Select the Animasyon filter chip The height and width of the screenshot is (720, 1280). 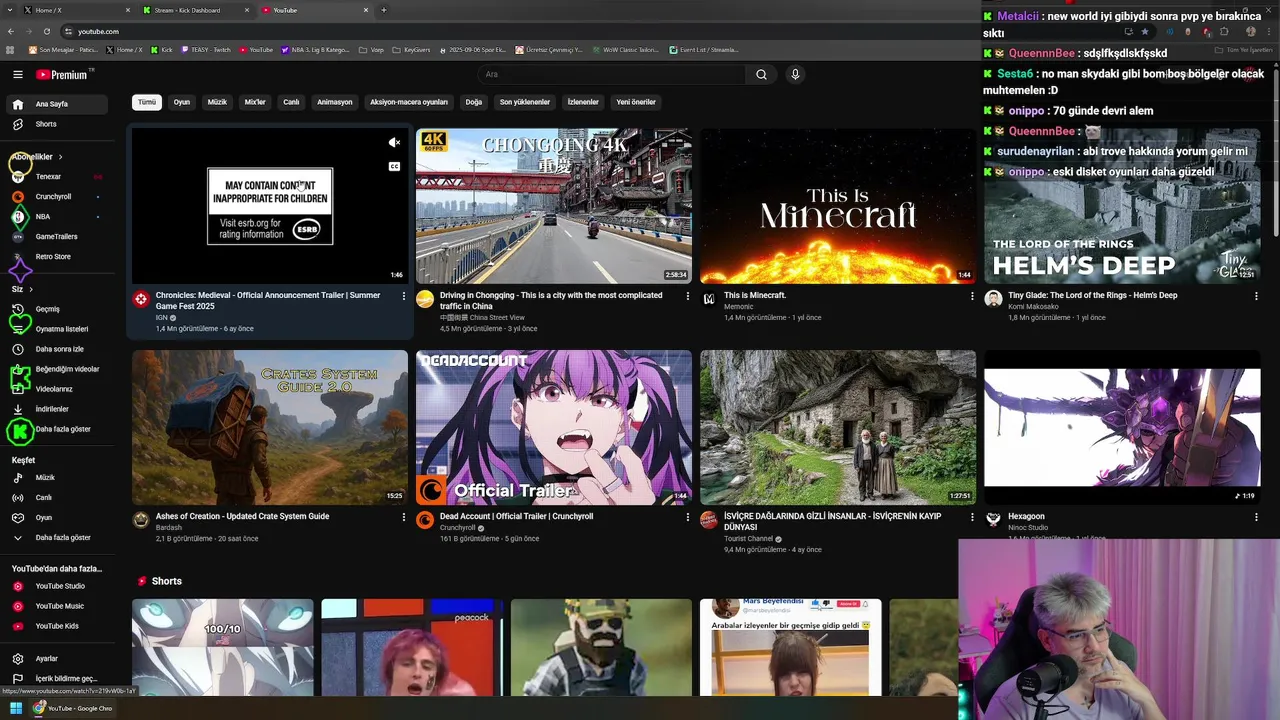coord(335,102)
